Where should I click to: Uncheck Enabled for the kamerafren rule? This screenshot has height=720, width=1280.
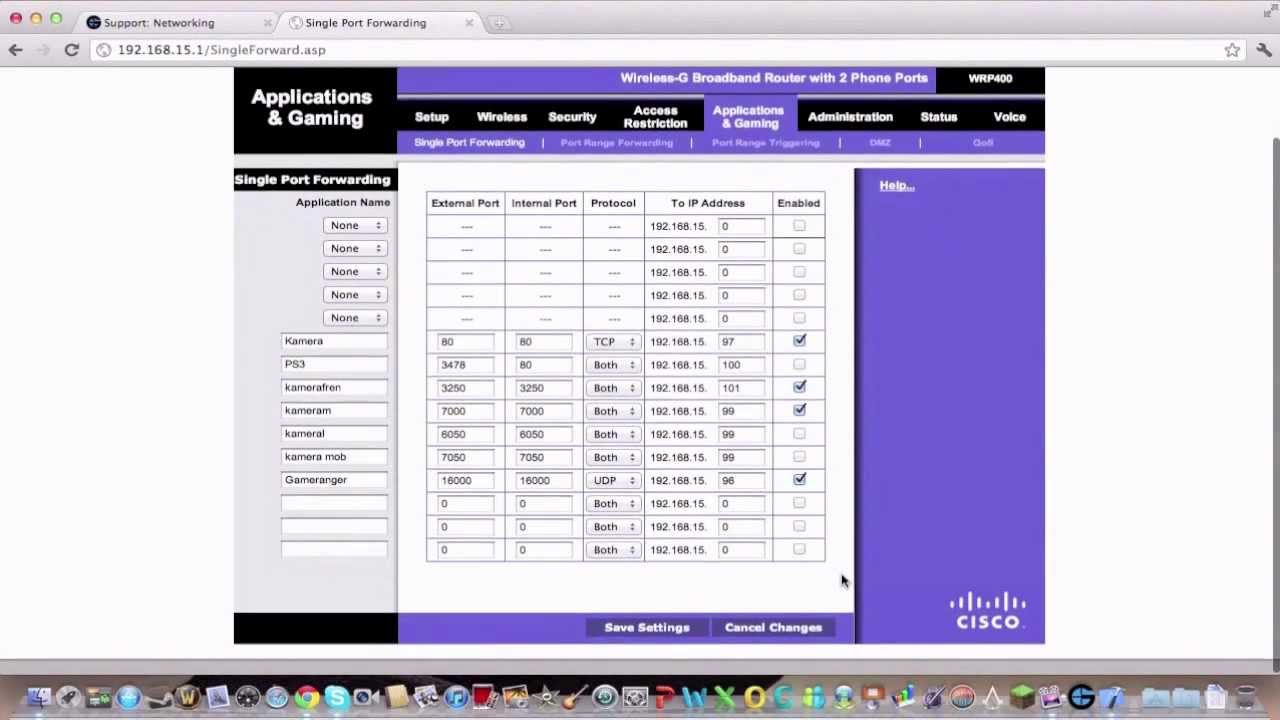pyautogui.click(x=799, y=387)
